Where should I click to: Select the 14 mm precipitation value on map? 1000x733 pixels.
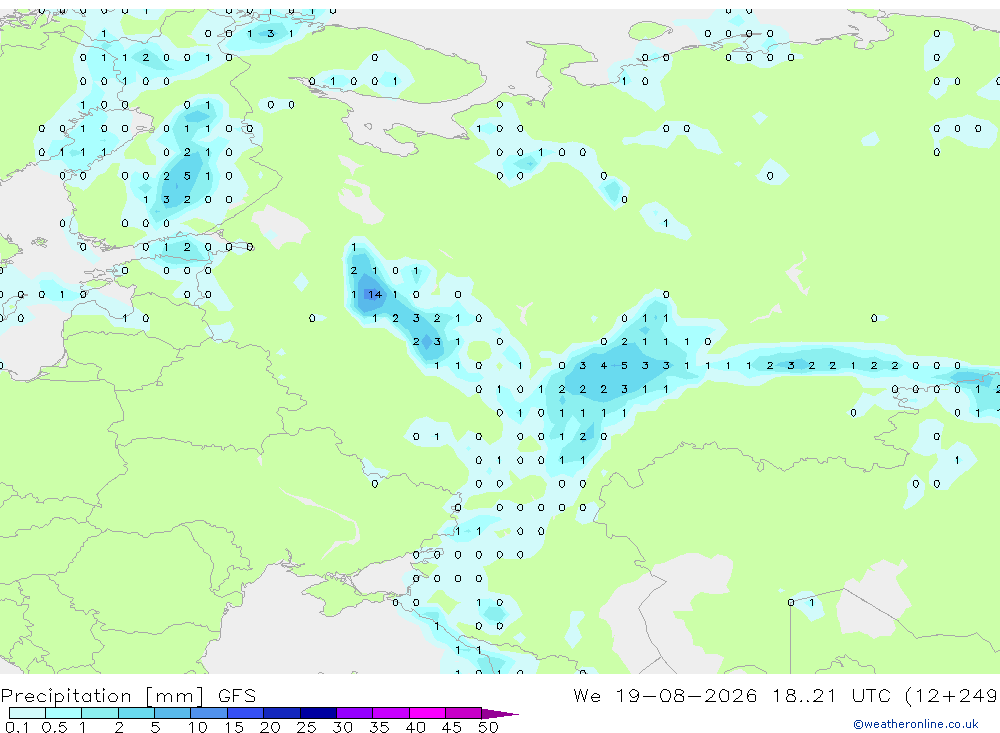375,294
